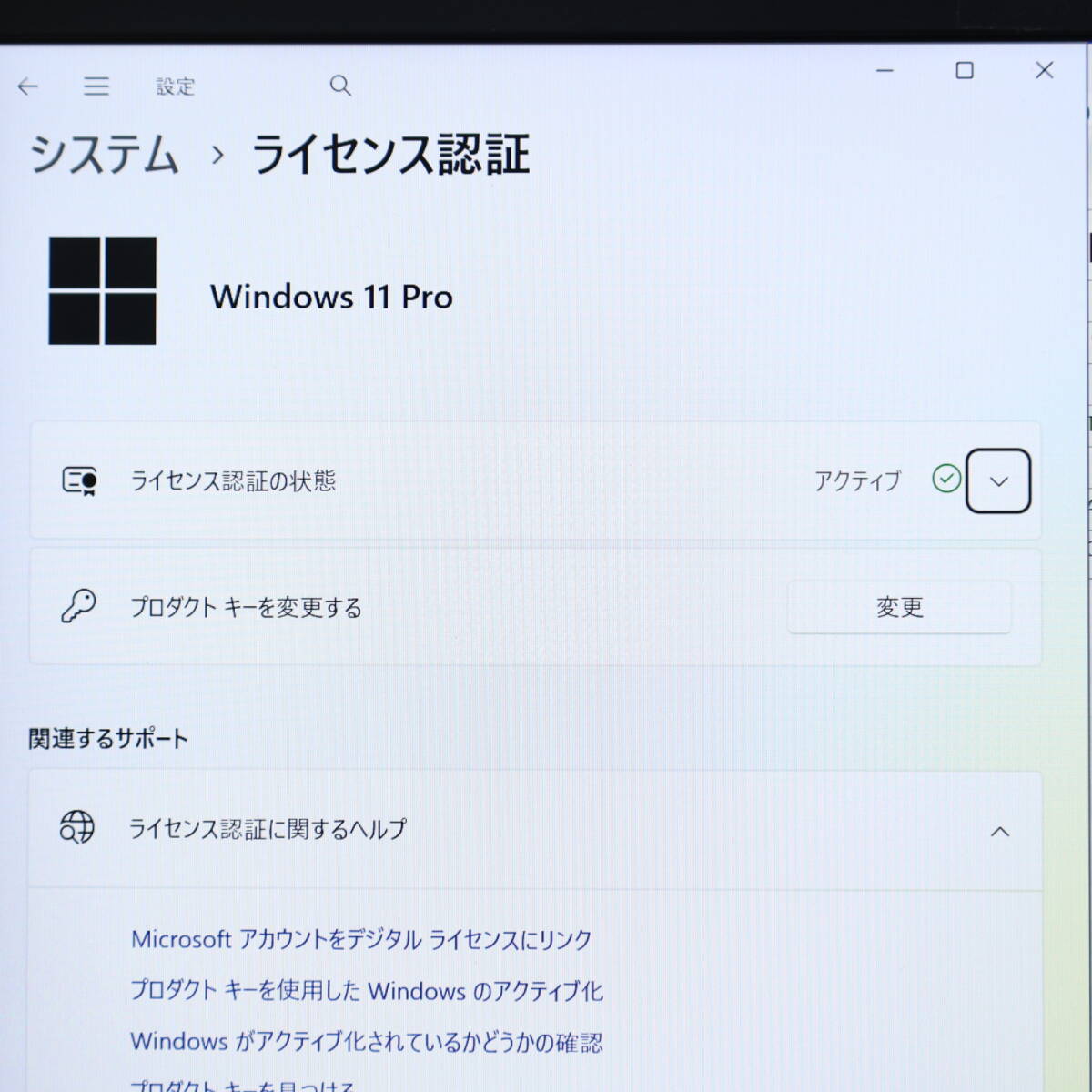Click the 関連するサポート heading
Viewport: 1092px width, 1092px height.
pos(108,738)
